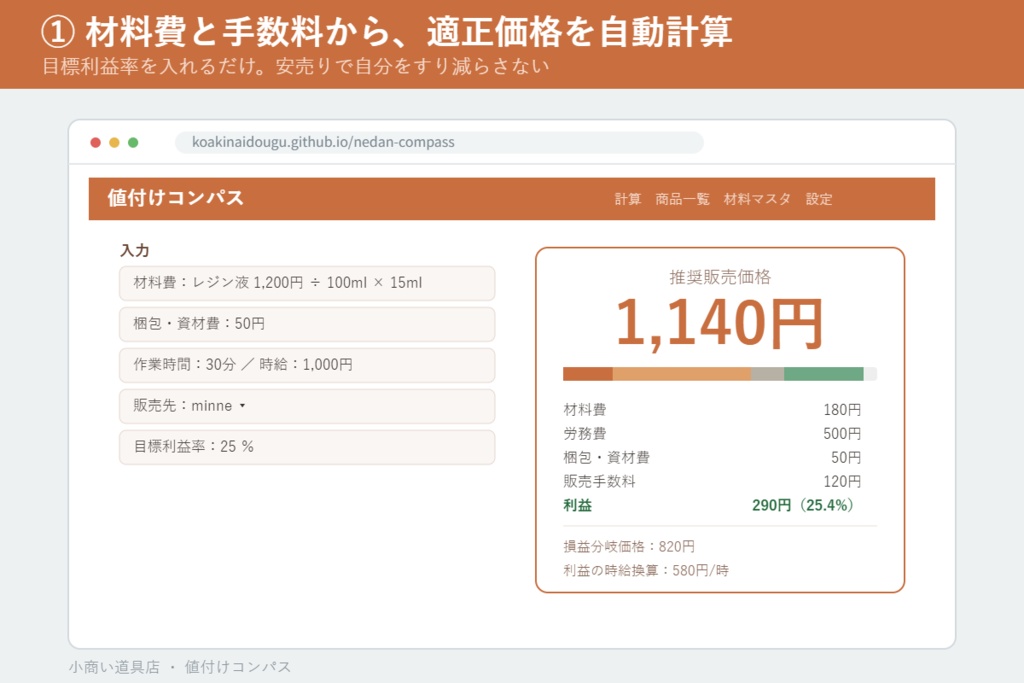Image resolution: width=1024 pixels, height=683 pixels.
Task: Click the 梱包・資材費 50円 field
Action: pyautogui.click(x=307, y=324)
